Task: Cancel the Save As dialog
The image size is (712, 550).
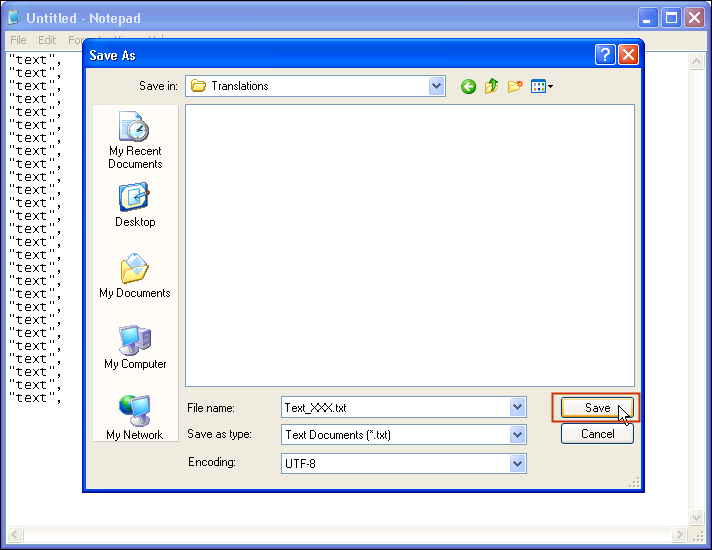Action: tap(597, 434)
